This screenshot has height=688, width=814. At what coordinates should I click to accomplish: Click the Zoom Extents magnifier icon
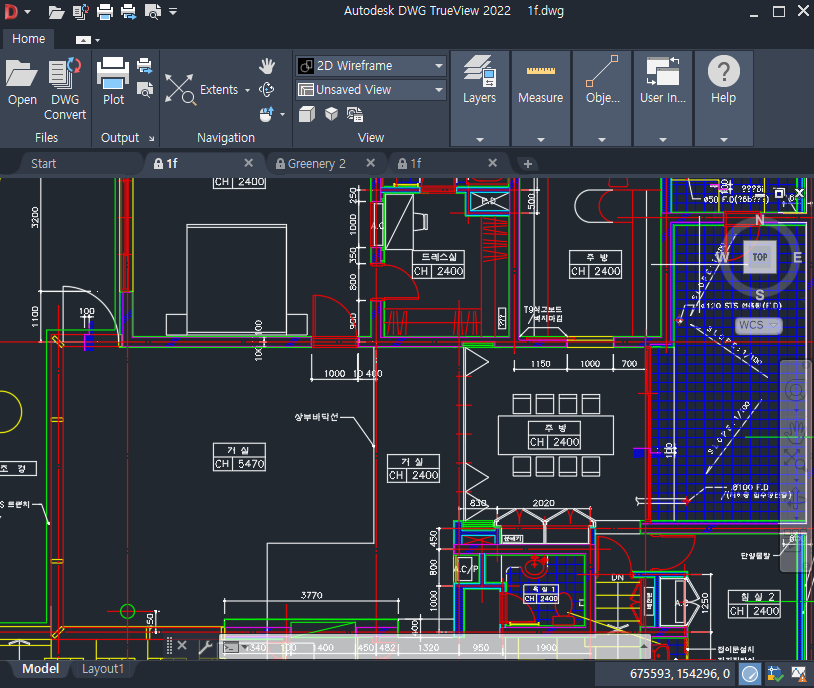(x=180, y=89)
